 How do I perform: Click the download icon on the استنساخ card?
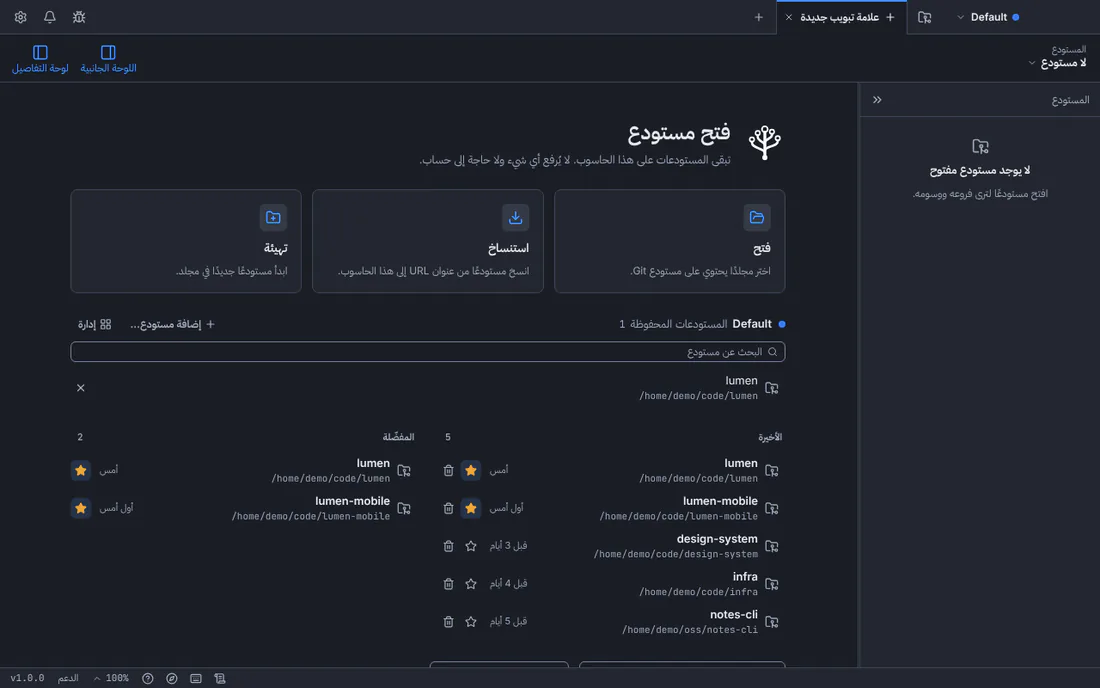click(x=515, y=217)
